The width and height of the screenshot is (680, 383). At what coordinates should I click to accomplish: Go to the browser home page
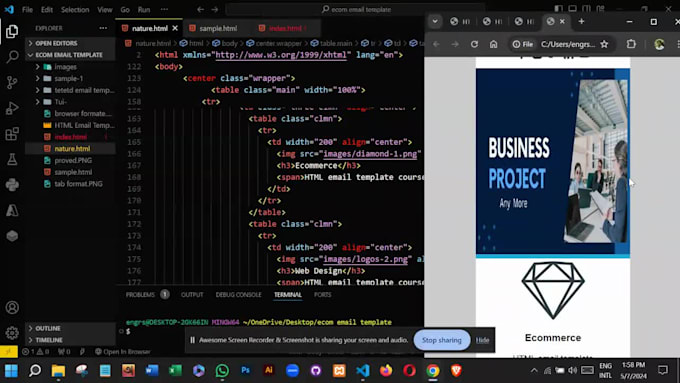(x=494, y=44)
